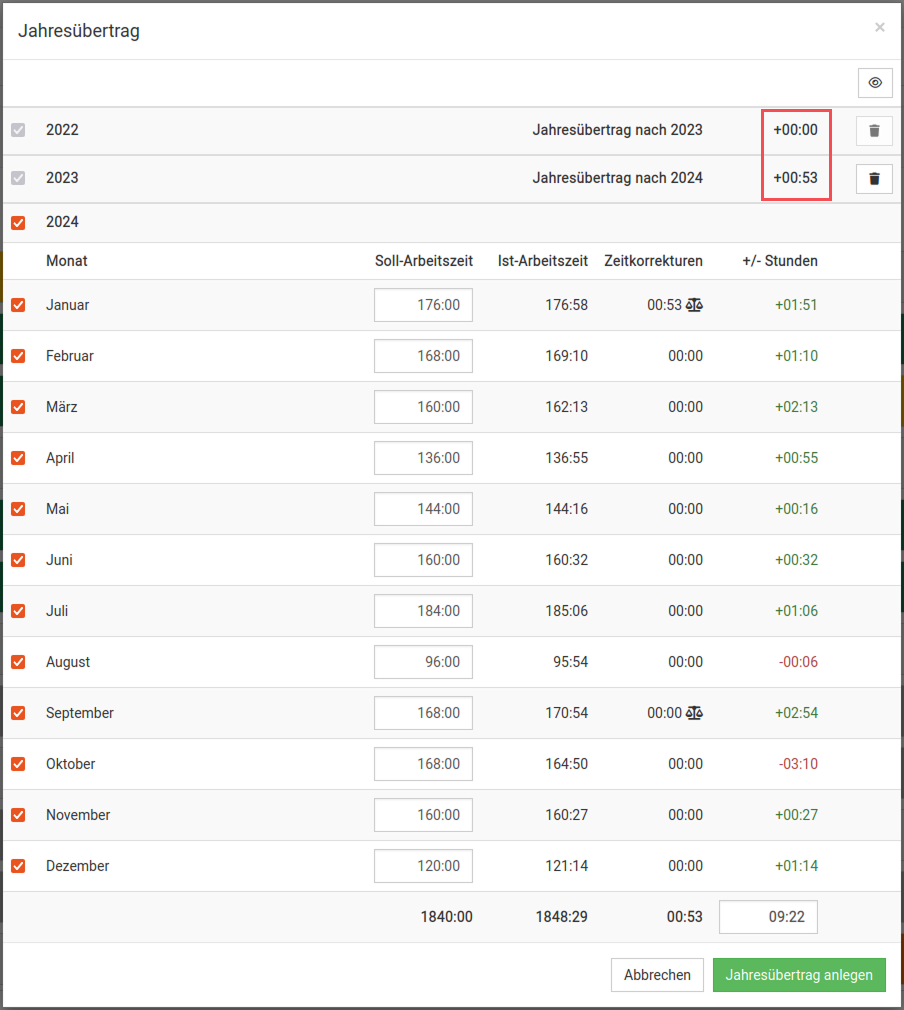This screenshot has width=904, height=1010.
Task: Toggle the Januar month checkbox
Action: point(18,305)
